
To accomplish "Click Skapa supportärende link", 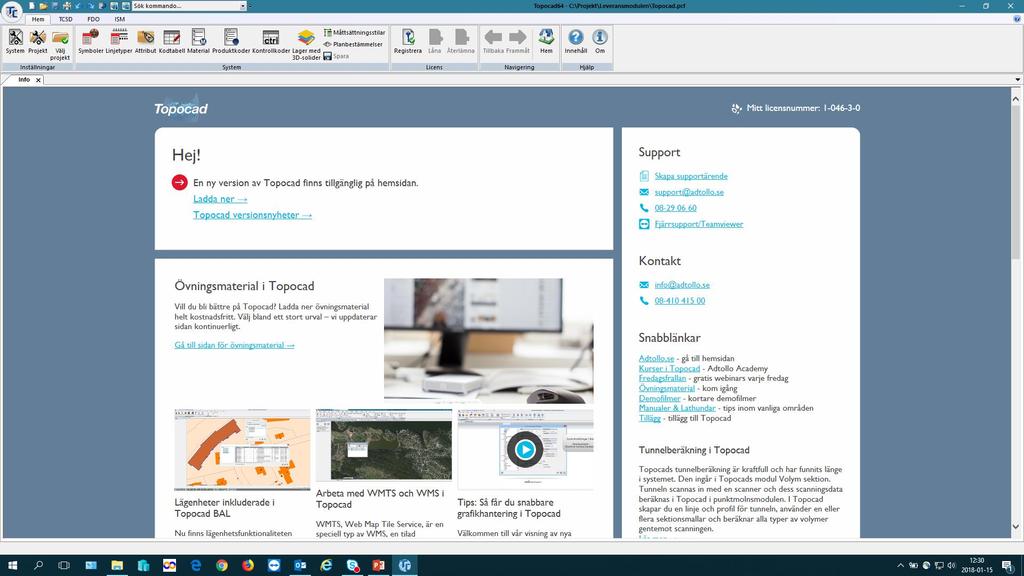I will (691, 176).
